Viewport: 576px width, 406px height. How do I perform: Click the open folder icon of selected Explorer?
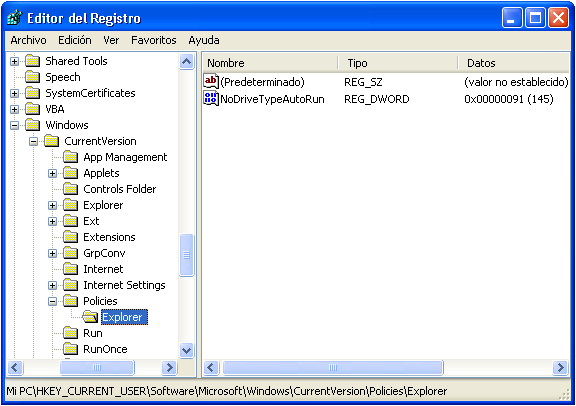pos(90,317)
